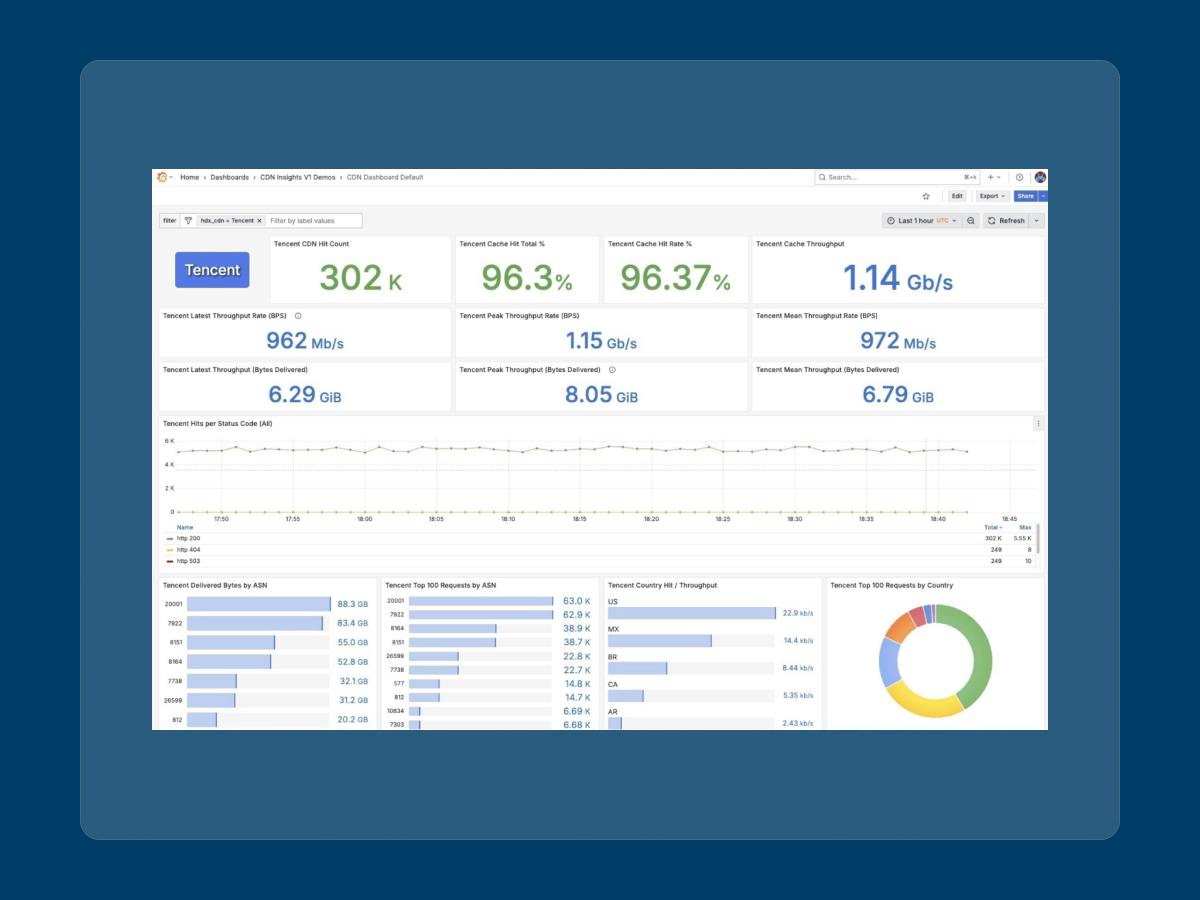The height and width of the screenshot is (900, 1200).
Task: Click CDN Dashboard Default breadcrumb
Action: pos(385,177)
